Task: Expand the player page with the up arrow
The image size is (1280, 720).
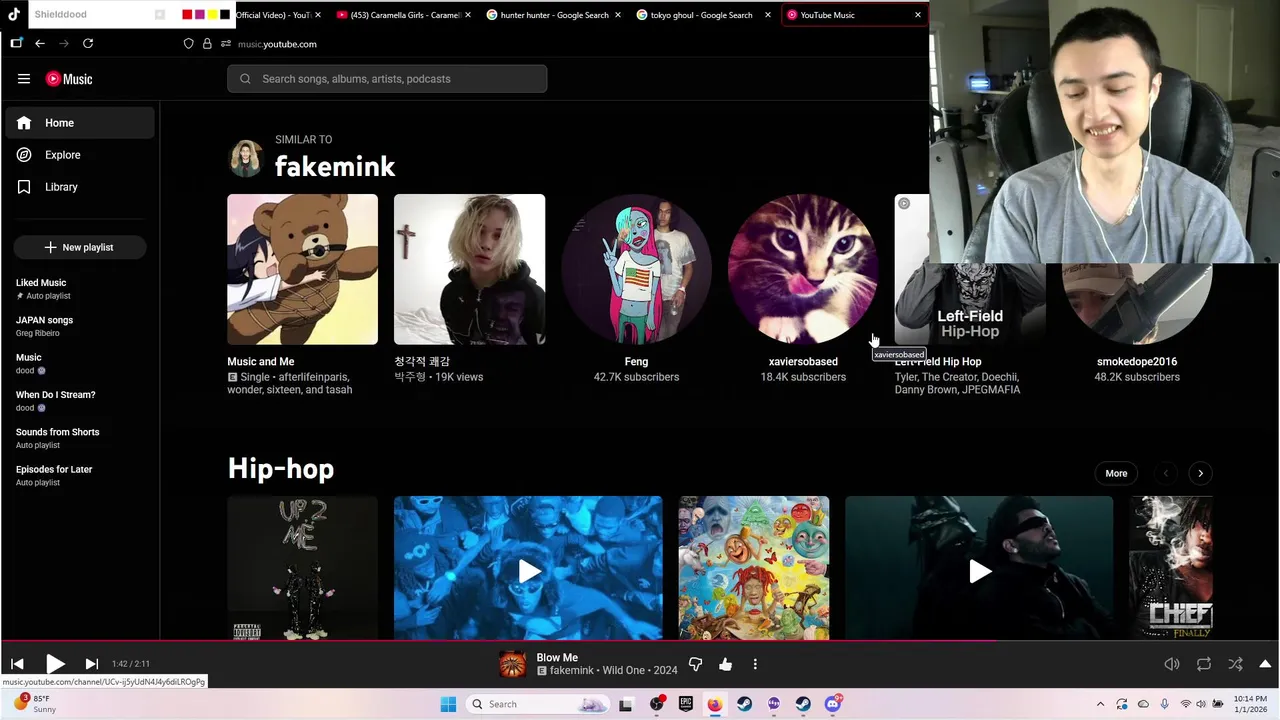Action: [1265, 664]
